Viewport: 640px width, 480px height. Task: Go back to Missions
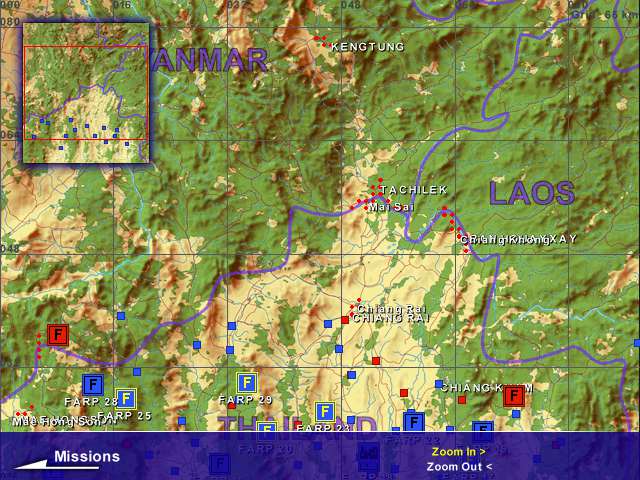point(68,458)
